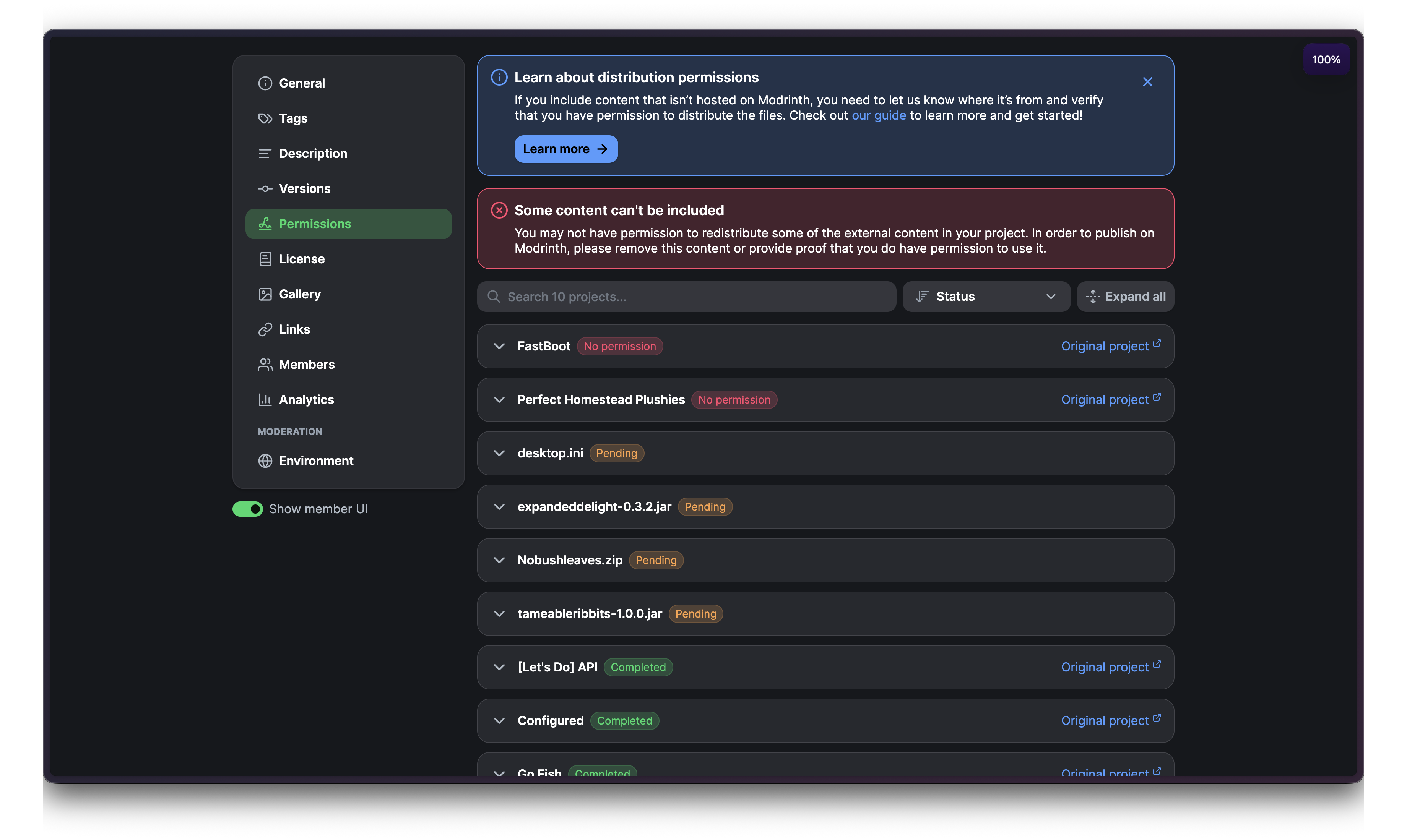
Task: Click the Links chain icon
Action: [x=265, y=329]
